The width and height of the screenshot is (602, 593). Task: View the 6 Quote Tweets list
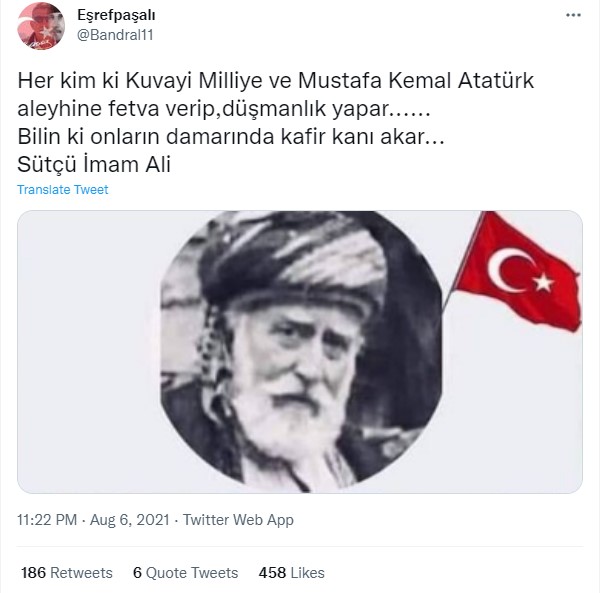(x=185, y=573)
